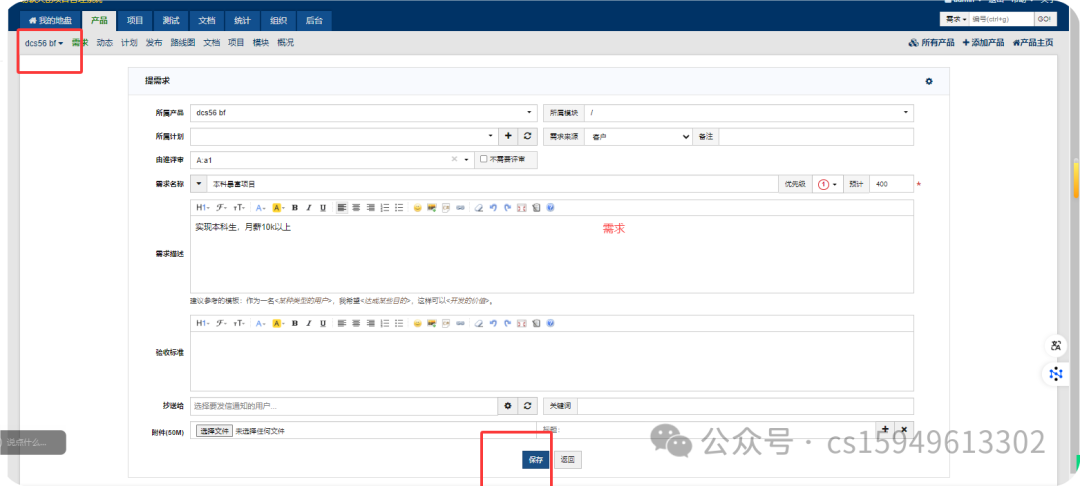The image size is (1080, 486).
Task: Align left in 需求描述 editor toolbar
Action: pyautogui.click(x=342, y=207)
